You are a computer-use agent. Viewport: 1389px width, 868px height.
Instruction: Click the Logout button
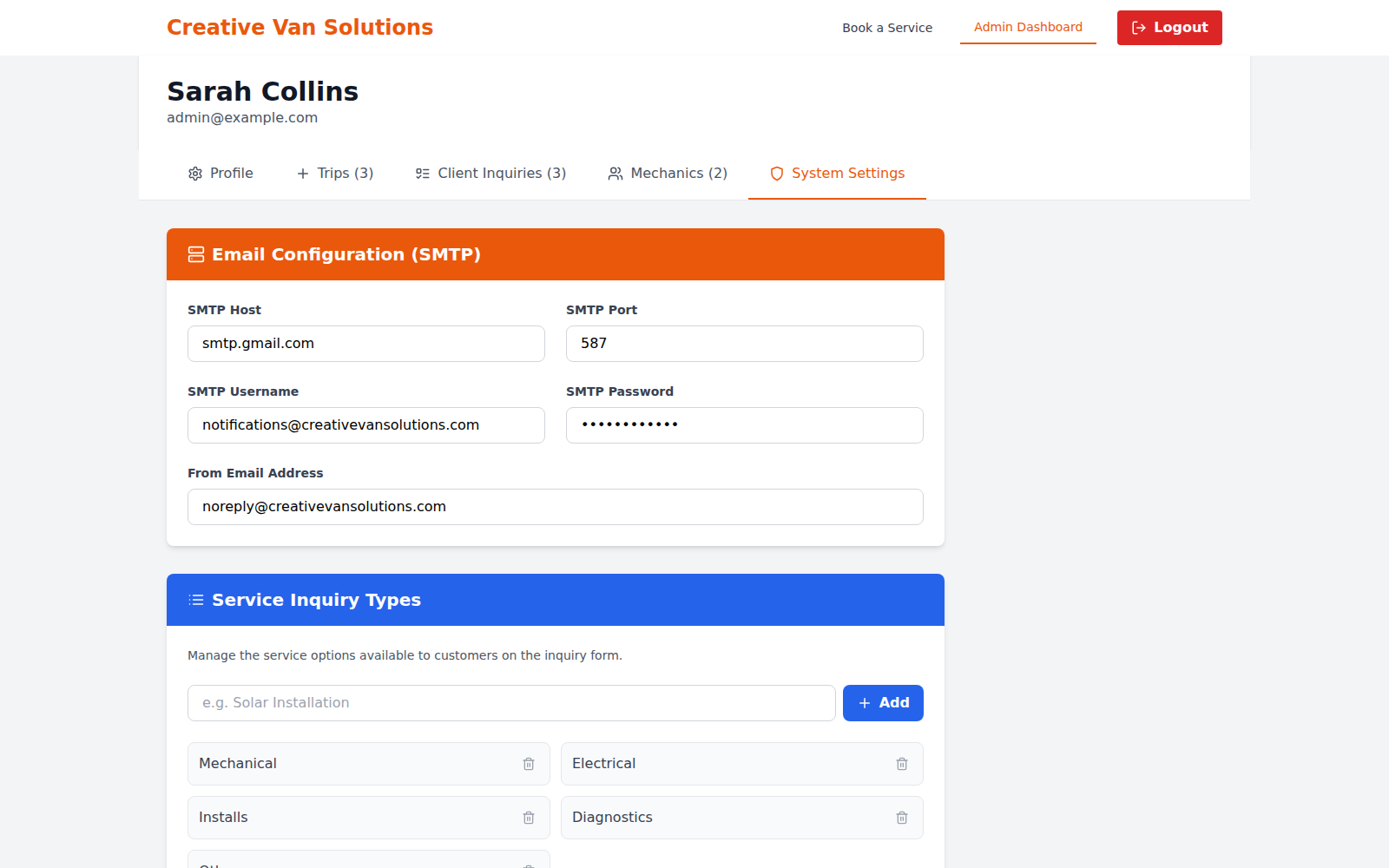click(1169, 28)
